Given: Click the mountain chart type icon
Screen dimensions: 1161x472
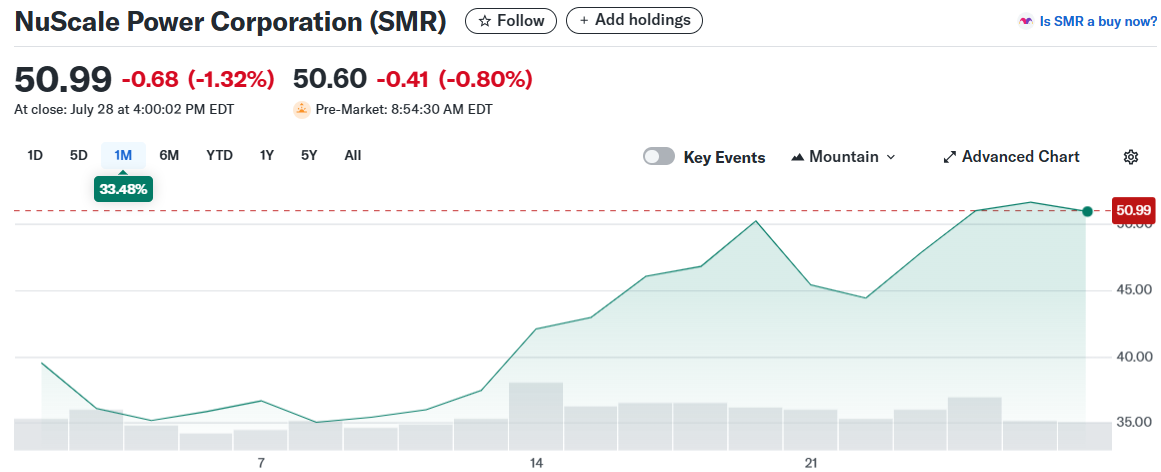Looking at the screenshot, I should [797, 157].
